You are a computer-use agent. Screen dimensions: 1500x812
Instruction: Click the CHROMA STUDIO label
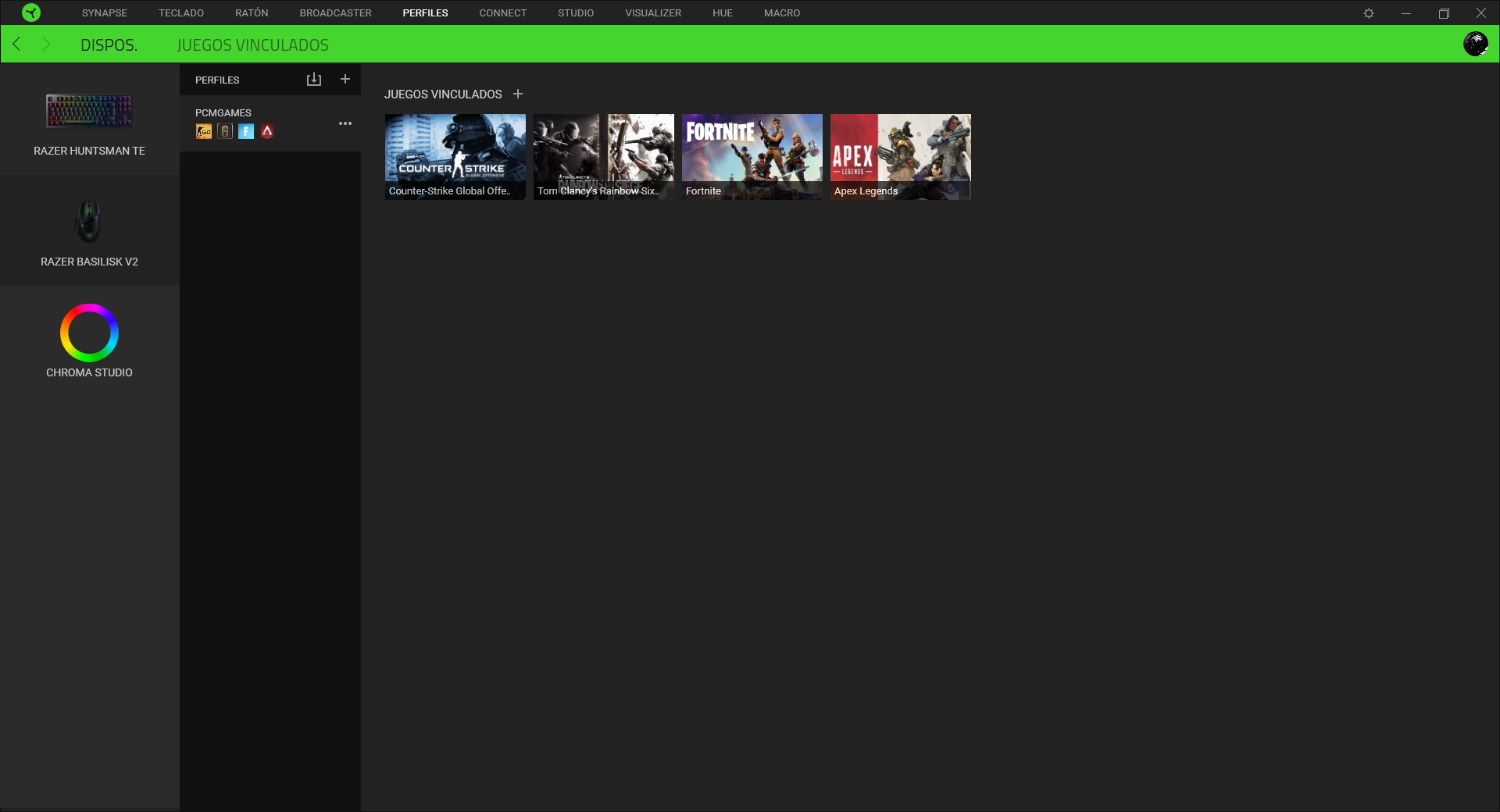pos(89,372)
